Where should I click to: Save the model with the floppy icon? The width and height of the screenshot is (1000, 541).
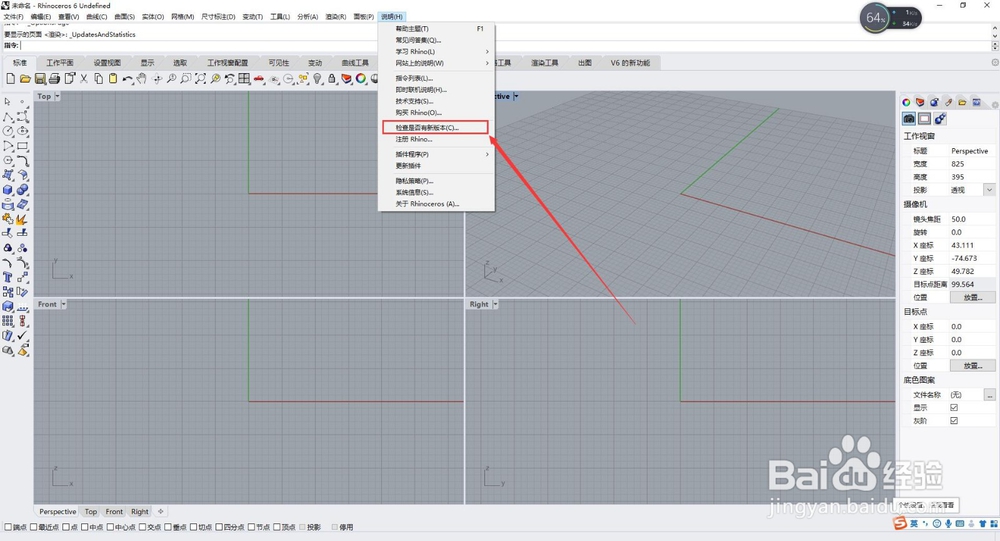[40, 78]
